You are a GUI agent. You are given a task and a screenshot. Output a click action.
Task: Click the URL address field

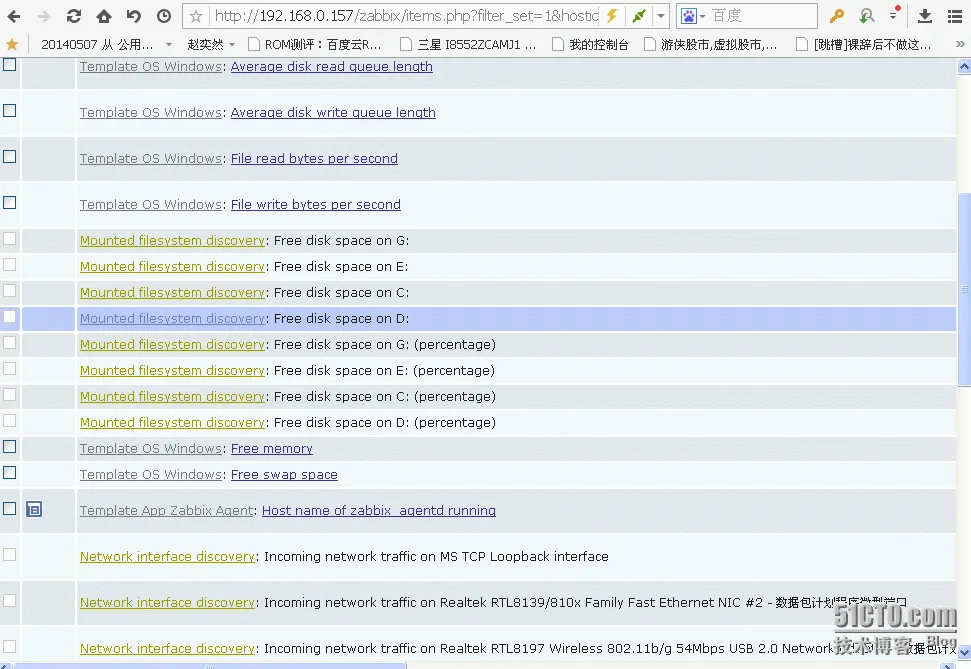pyautogui.click(x=406, y=16)
